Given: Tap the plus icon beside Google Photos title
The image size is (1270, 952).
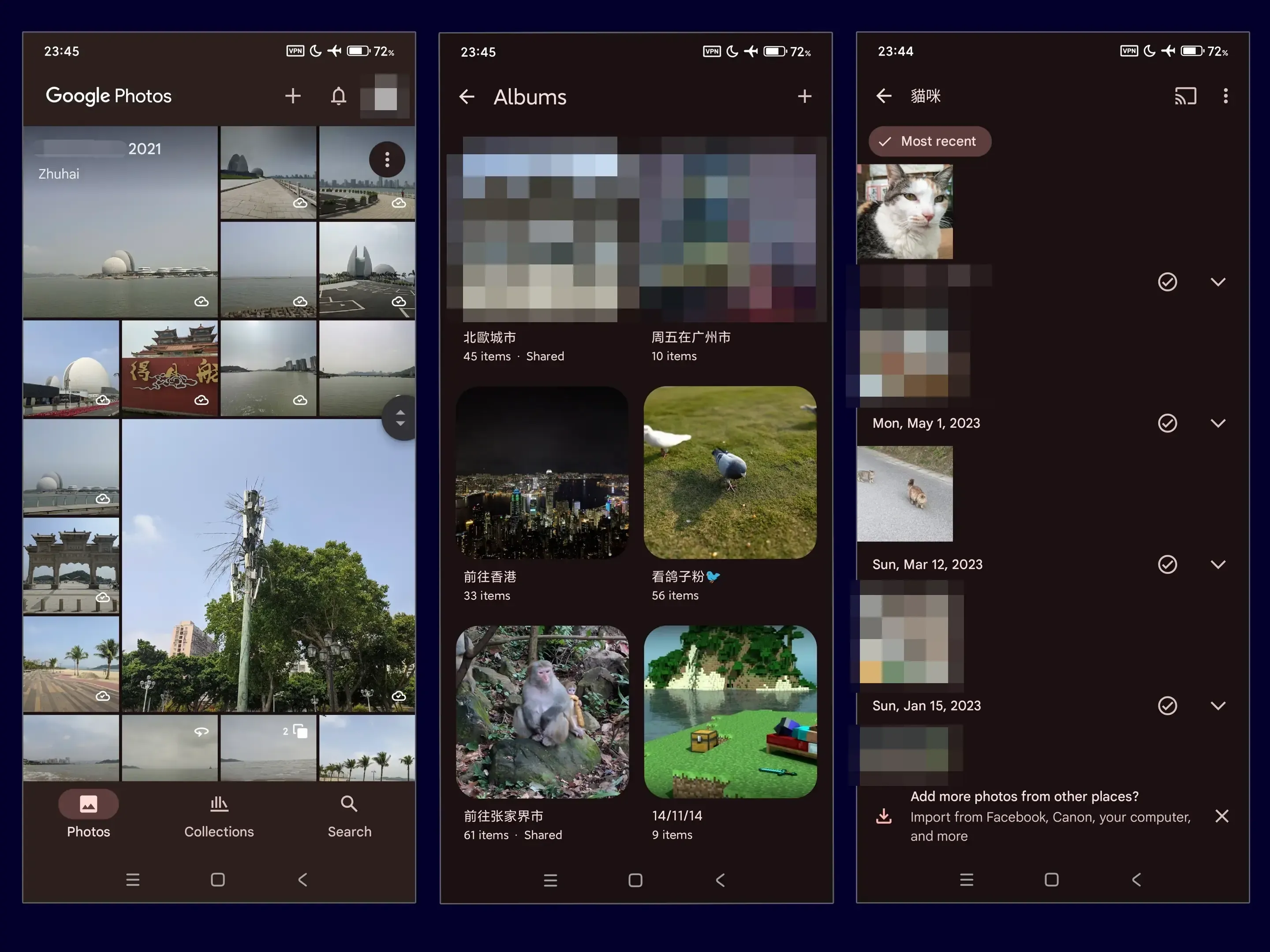Looking at the screenshot, I should click(293, 96).
